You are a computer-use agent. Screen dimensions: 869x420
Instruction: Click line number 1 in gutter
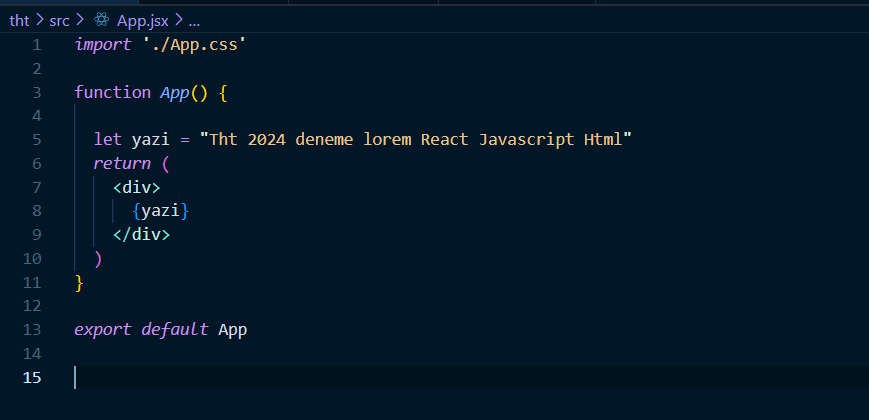pyautogui.click(x=37, y=45)
